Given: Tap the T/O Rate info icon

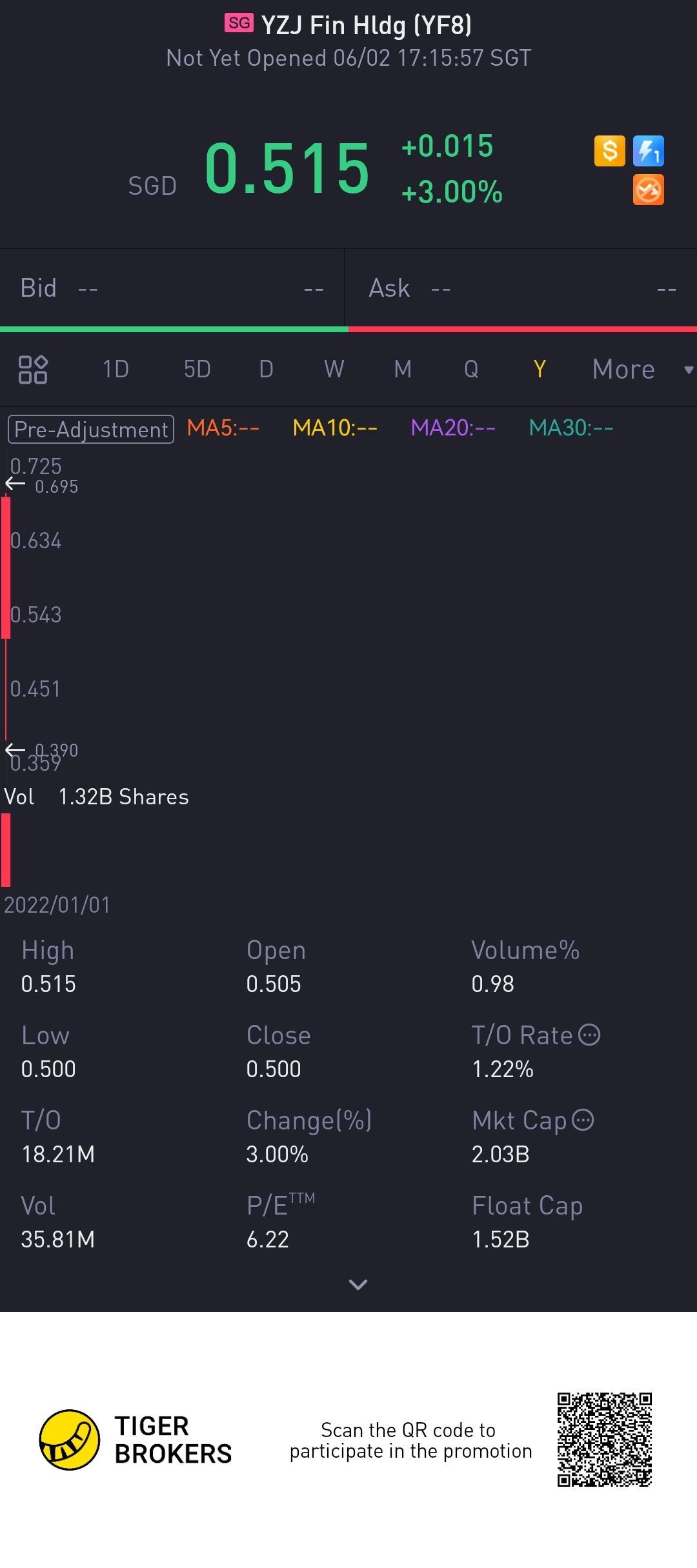Looking at the screenshot, I should pos(589,1035).
